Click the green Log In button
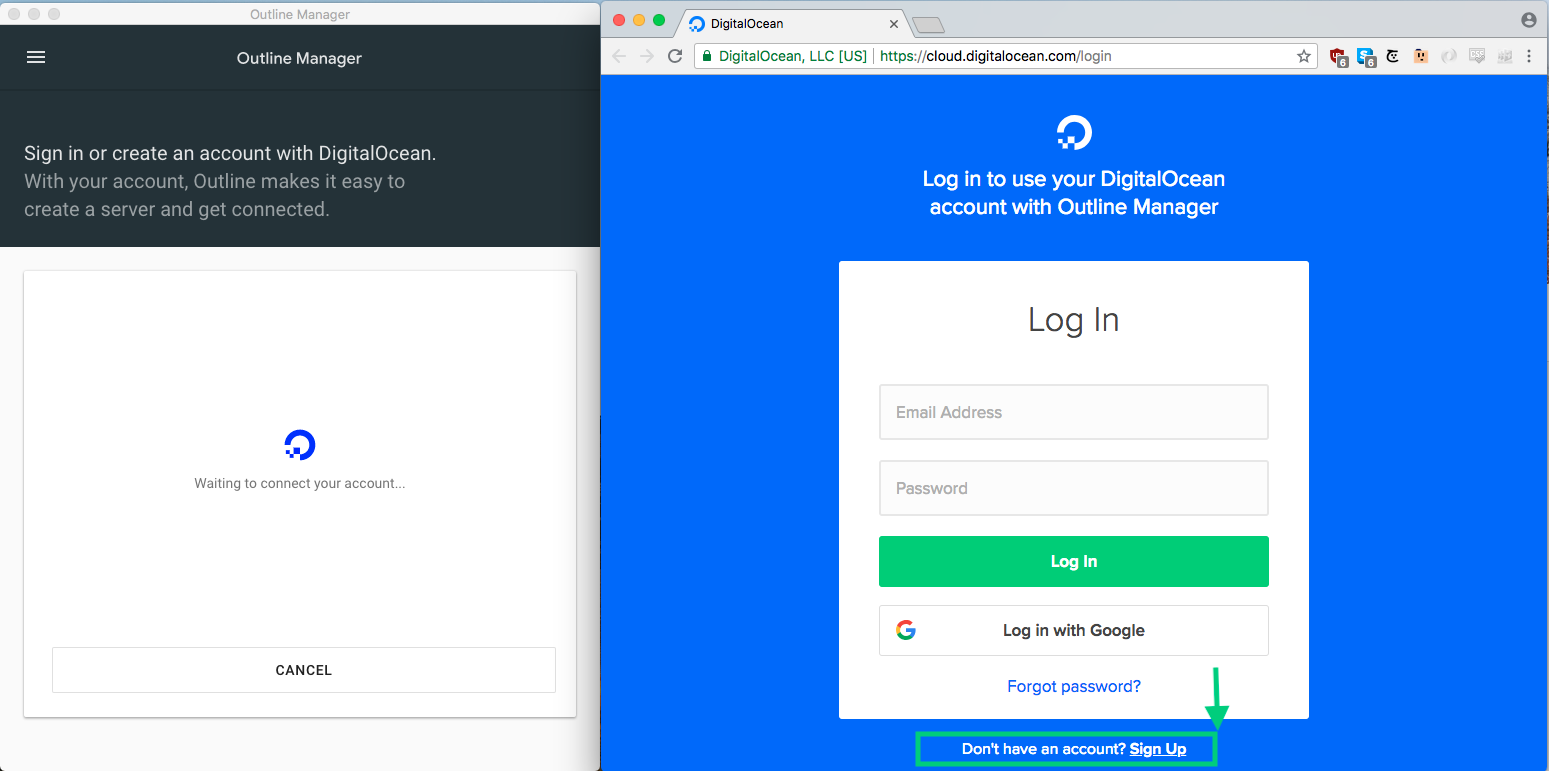This screenshot has width=1549, height=771. [1074, 562]
